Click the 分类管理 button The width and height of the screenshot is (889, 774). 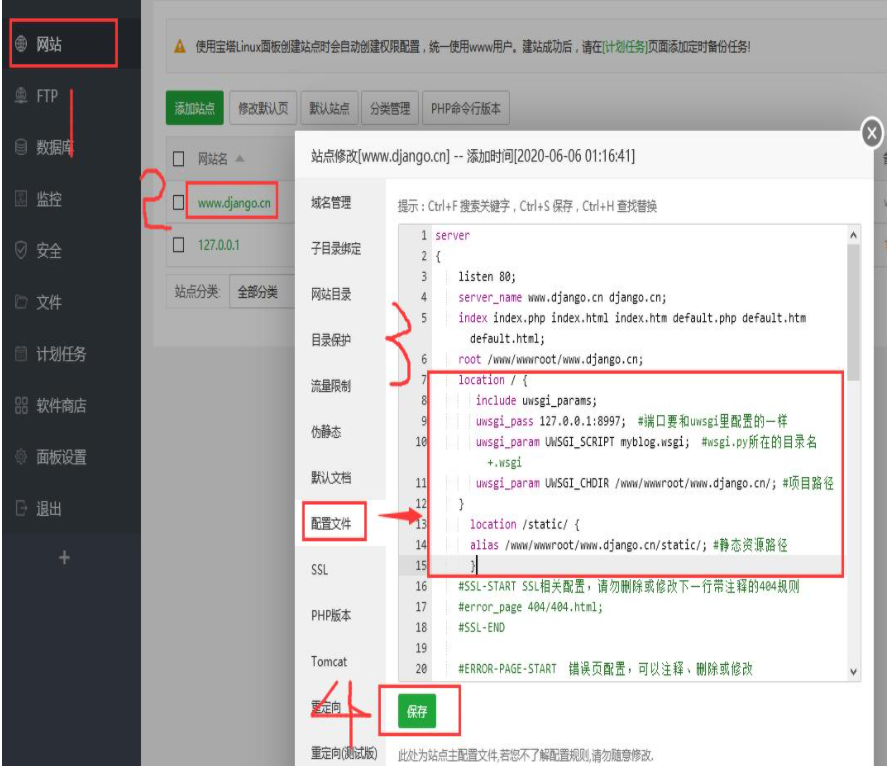tap(390, 108)
